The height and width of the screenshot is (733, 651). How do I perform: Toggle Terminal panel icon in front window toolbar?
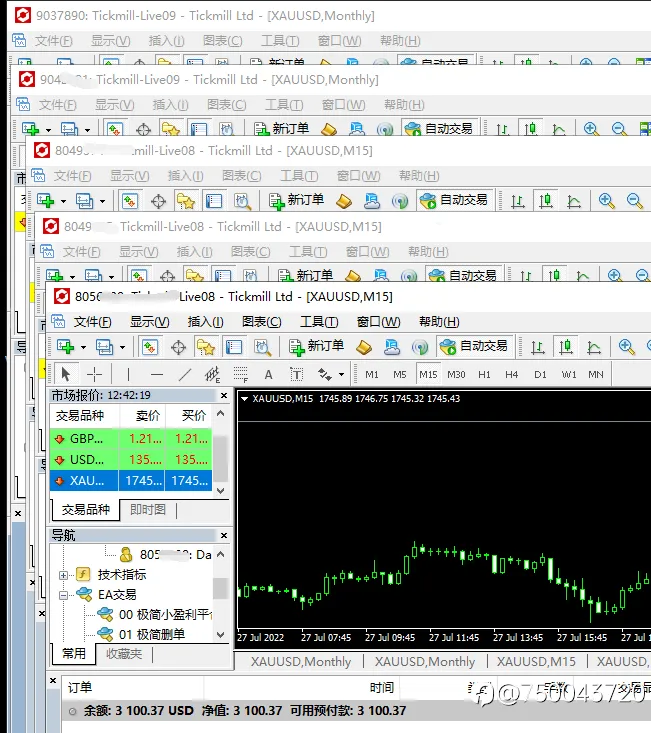(x=234, y=347)
